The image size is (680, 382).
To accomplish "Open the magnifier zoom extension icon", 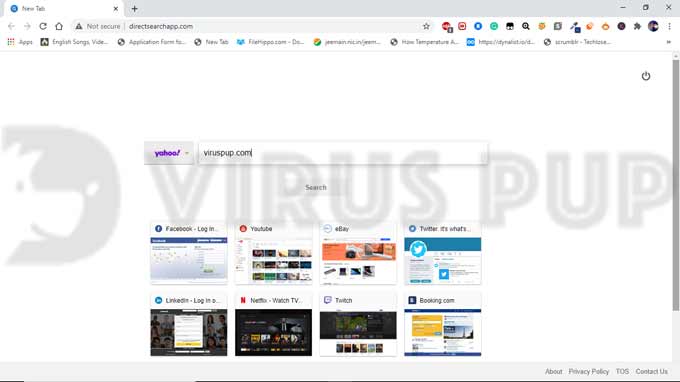I will point(526,26).
